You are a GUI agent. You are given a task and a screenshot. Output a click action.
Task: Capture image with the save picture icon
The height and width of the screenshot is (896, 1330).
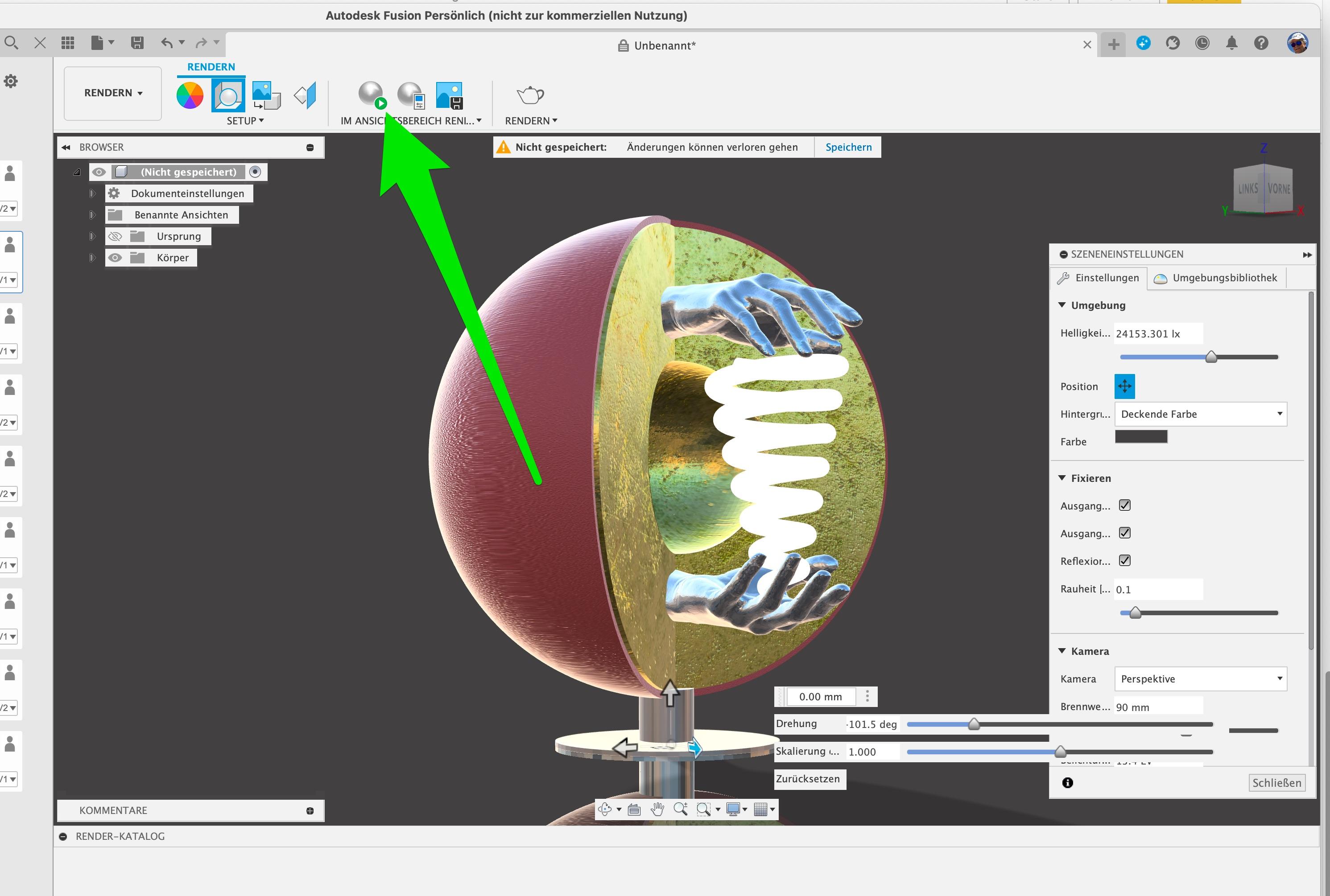pos(450,95)
